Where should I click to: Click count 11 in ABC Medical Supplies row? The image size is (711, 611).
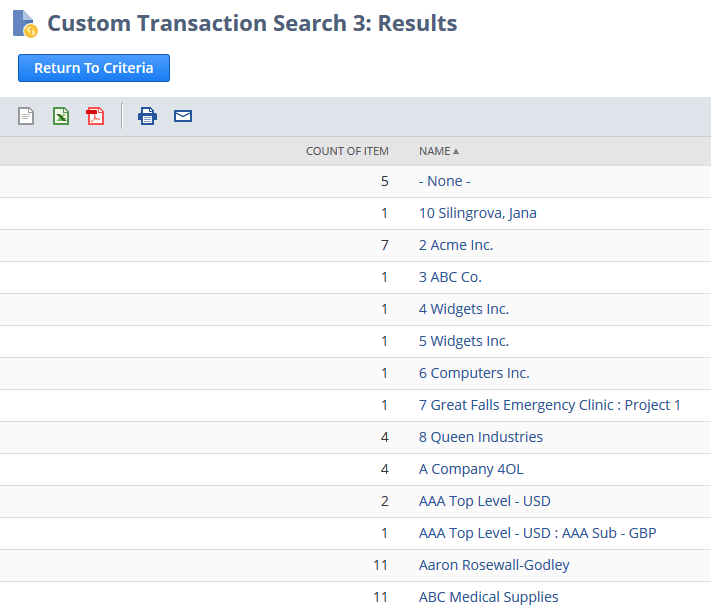click(x=380, y=597)
